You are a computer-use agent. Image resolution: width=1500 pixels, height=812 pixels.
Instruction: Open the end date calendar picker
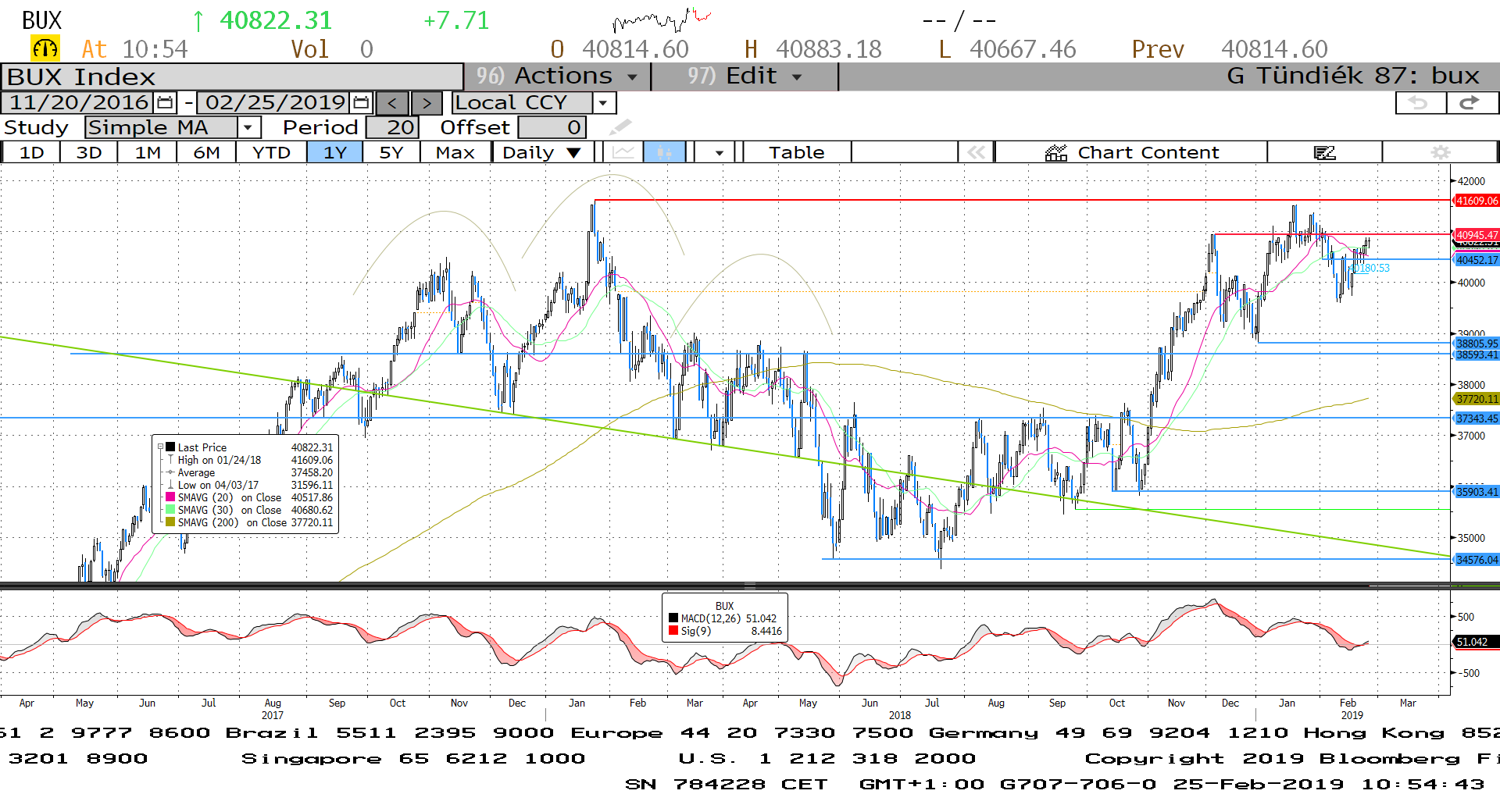361,103
